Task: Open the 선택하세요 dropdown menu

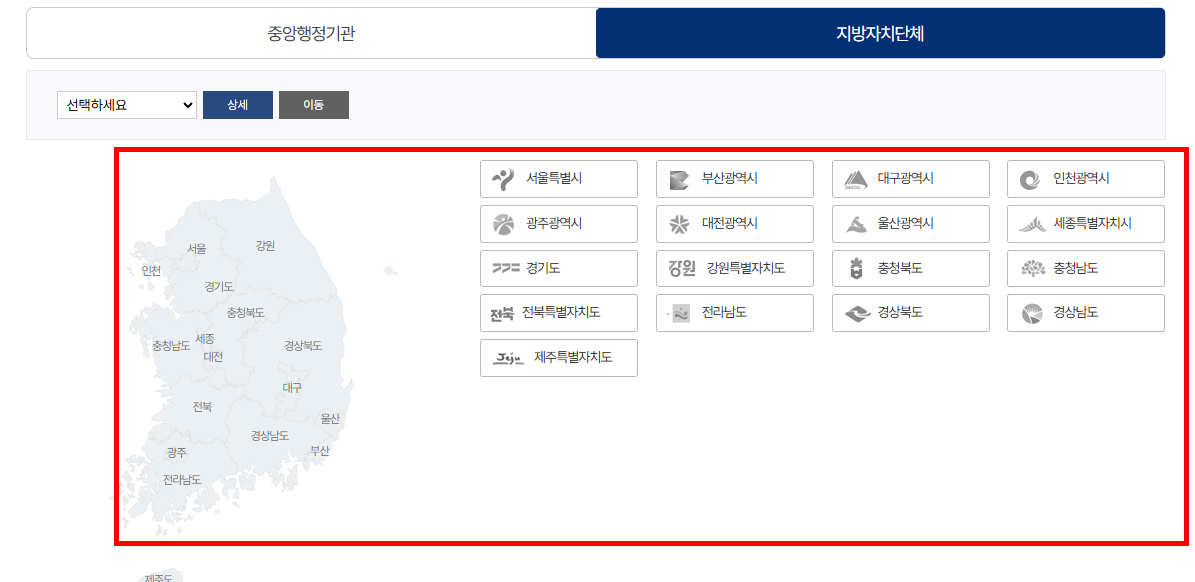Action: click(x=126, y=104)
